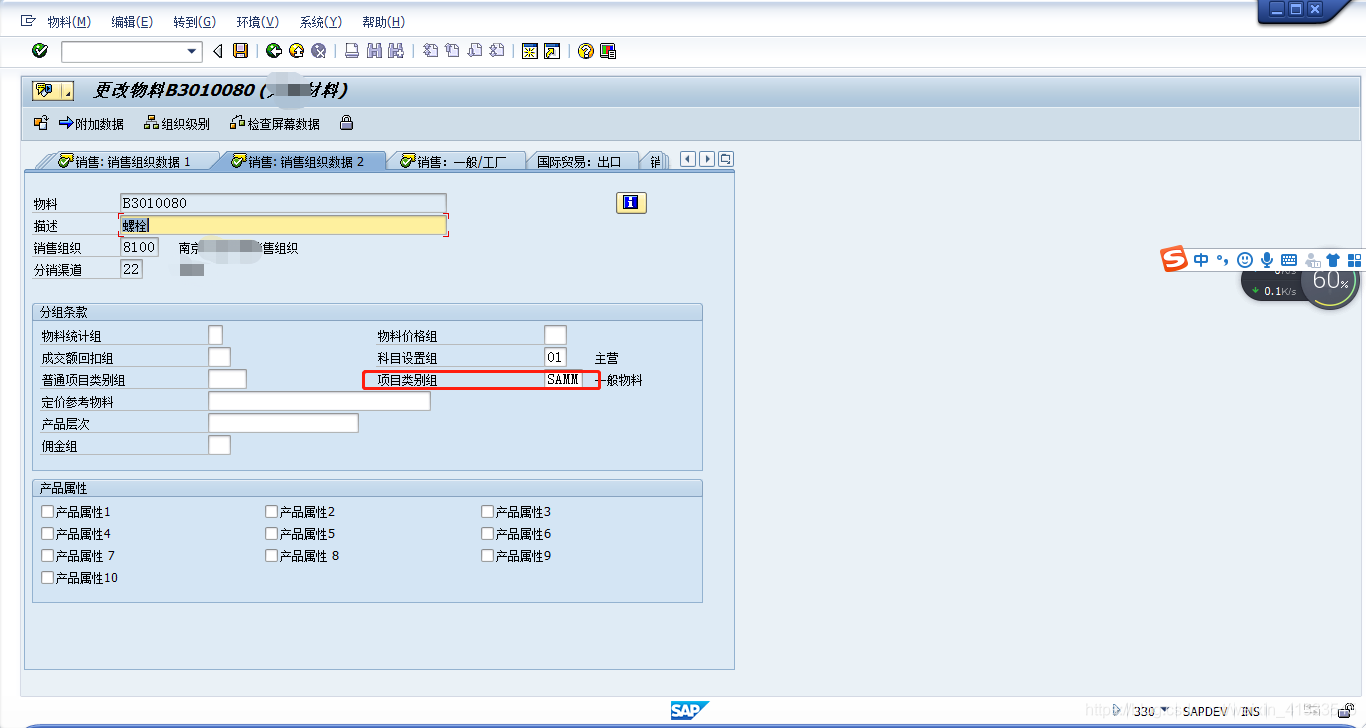The image size is (1366, 728).
Task: Click the 普通项目类别组 input field
Action: pos(227,379)
